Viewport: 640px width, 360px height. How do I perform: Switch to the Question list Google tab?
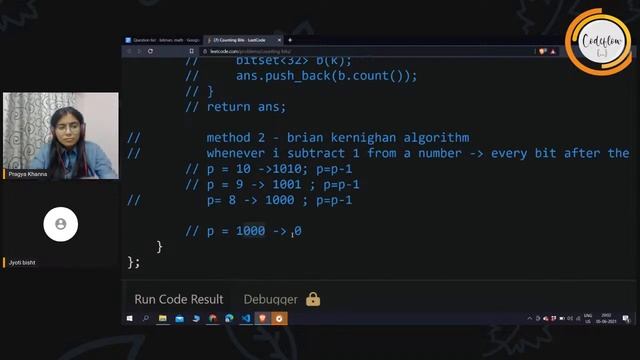click(162, 40)
